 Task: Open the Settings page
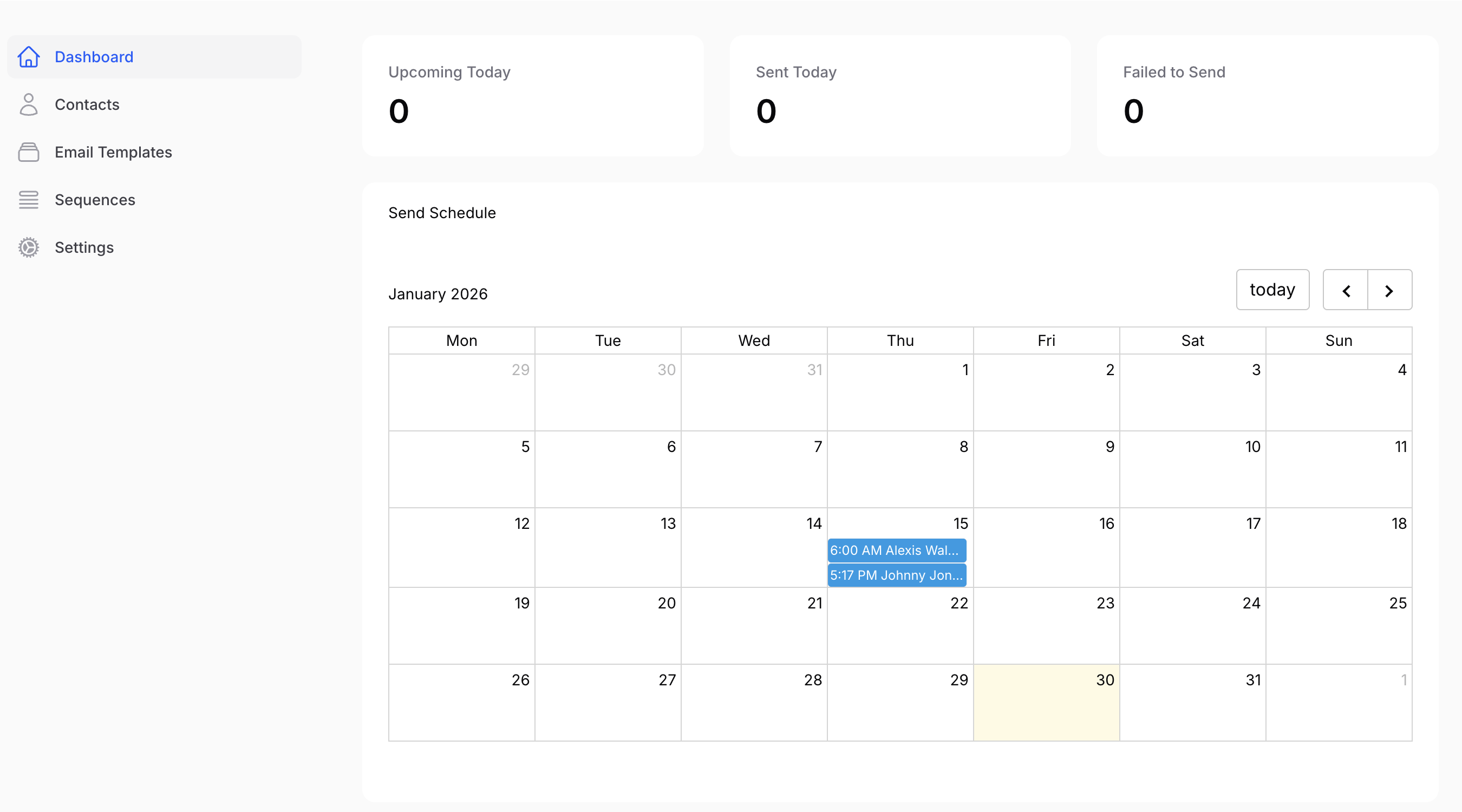(84, 247)
